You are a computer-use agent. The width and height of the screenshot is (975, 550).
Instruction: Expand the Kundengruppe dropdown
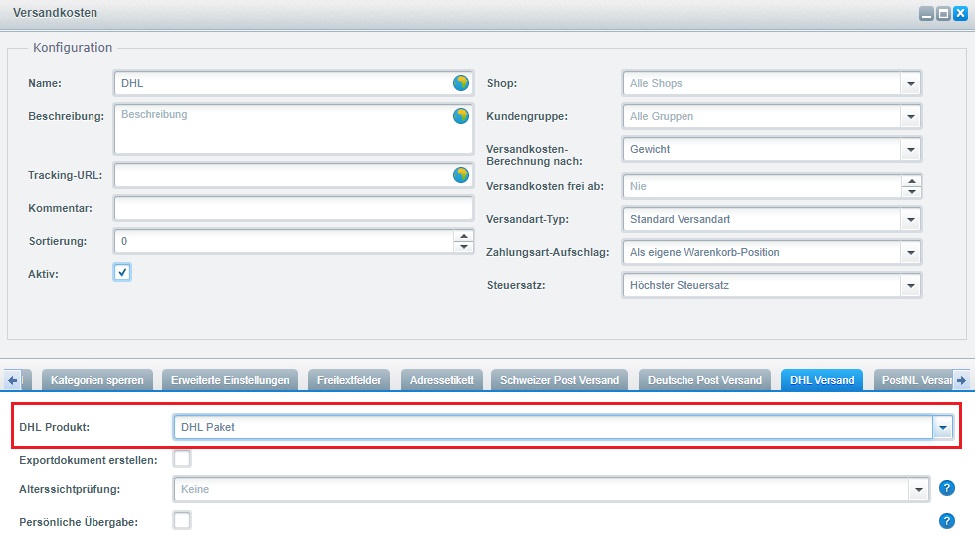tap(910, 116)
